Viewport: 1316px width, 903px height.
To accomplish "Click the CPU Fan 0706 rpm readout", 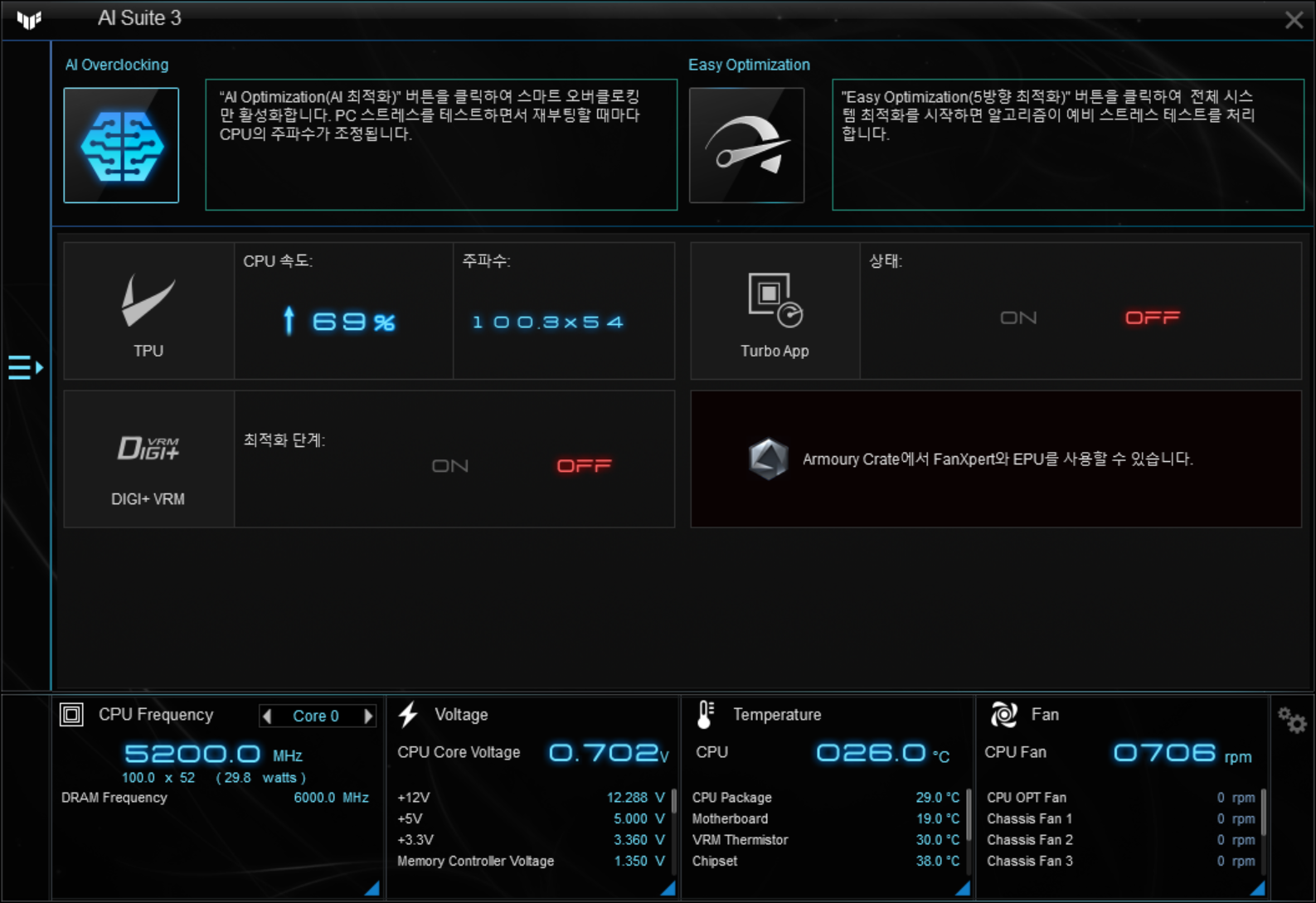I will pos(1182,753).
